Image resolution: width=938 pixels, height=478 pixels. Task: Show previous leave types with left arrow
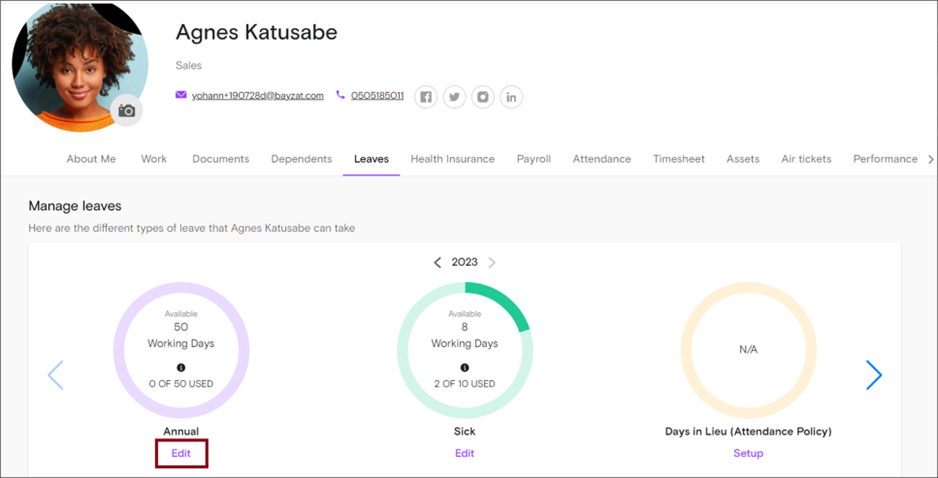point(56,375)
